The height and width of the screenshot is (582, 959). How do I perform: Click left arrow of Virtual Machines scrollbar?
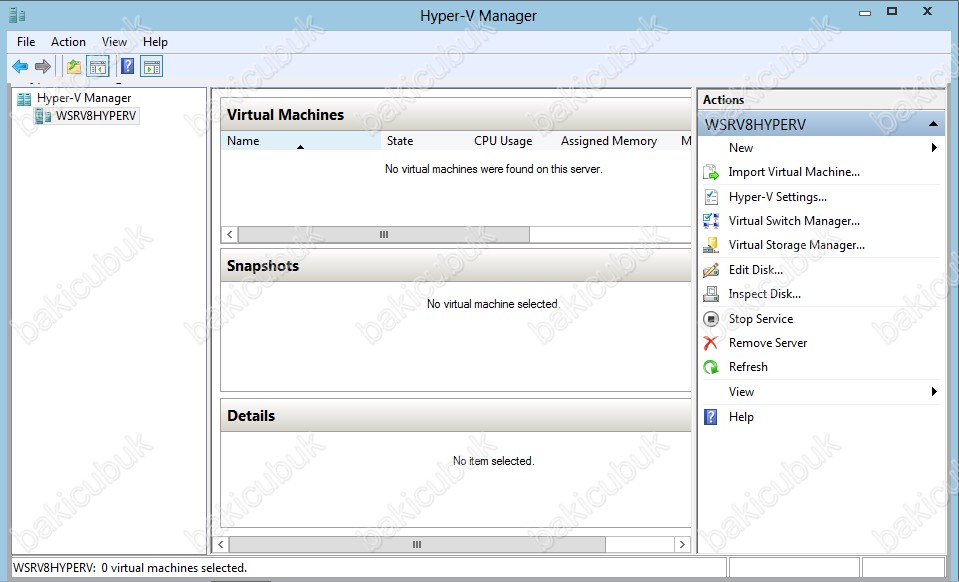pyautogui.click(x=229, y=234)
